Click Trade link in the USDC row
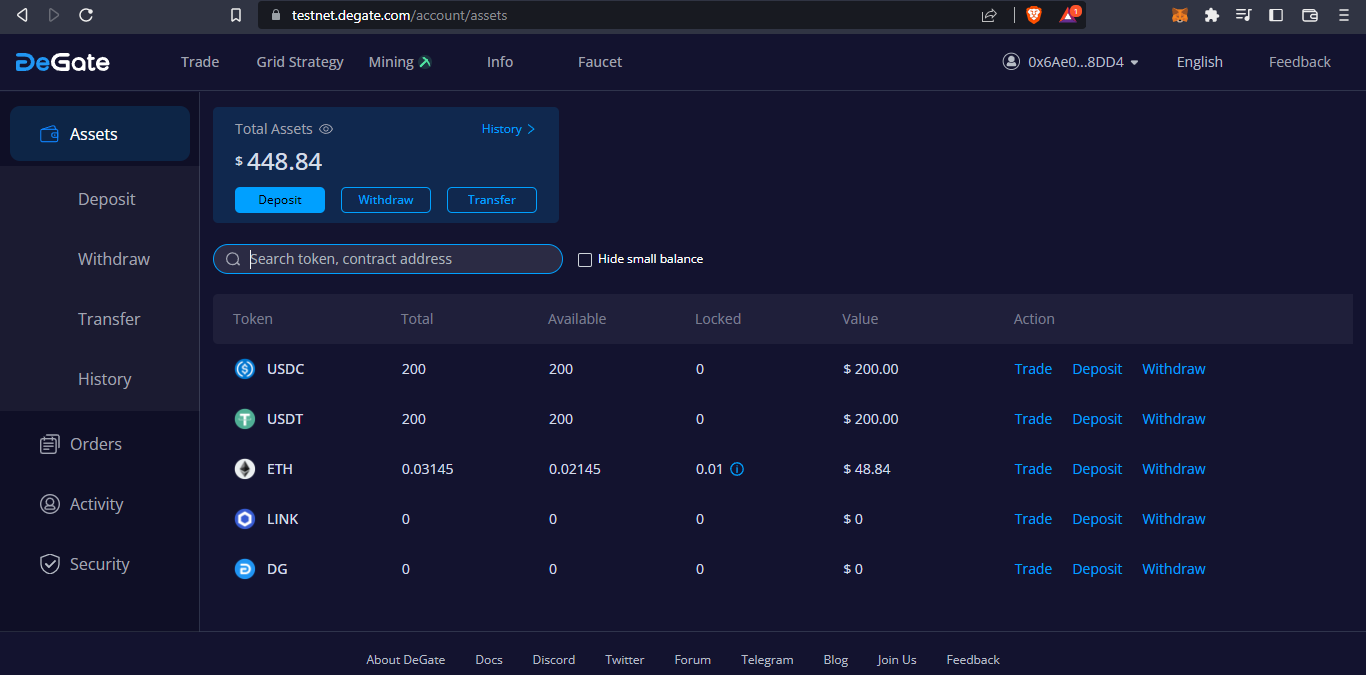Image resolution: width=1366 pixels, height=675 pixels. (x=1033, y=369)
